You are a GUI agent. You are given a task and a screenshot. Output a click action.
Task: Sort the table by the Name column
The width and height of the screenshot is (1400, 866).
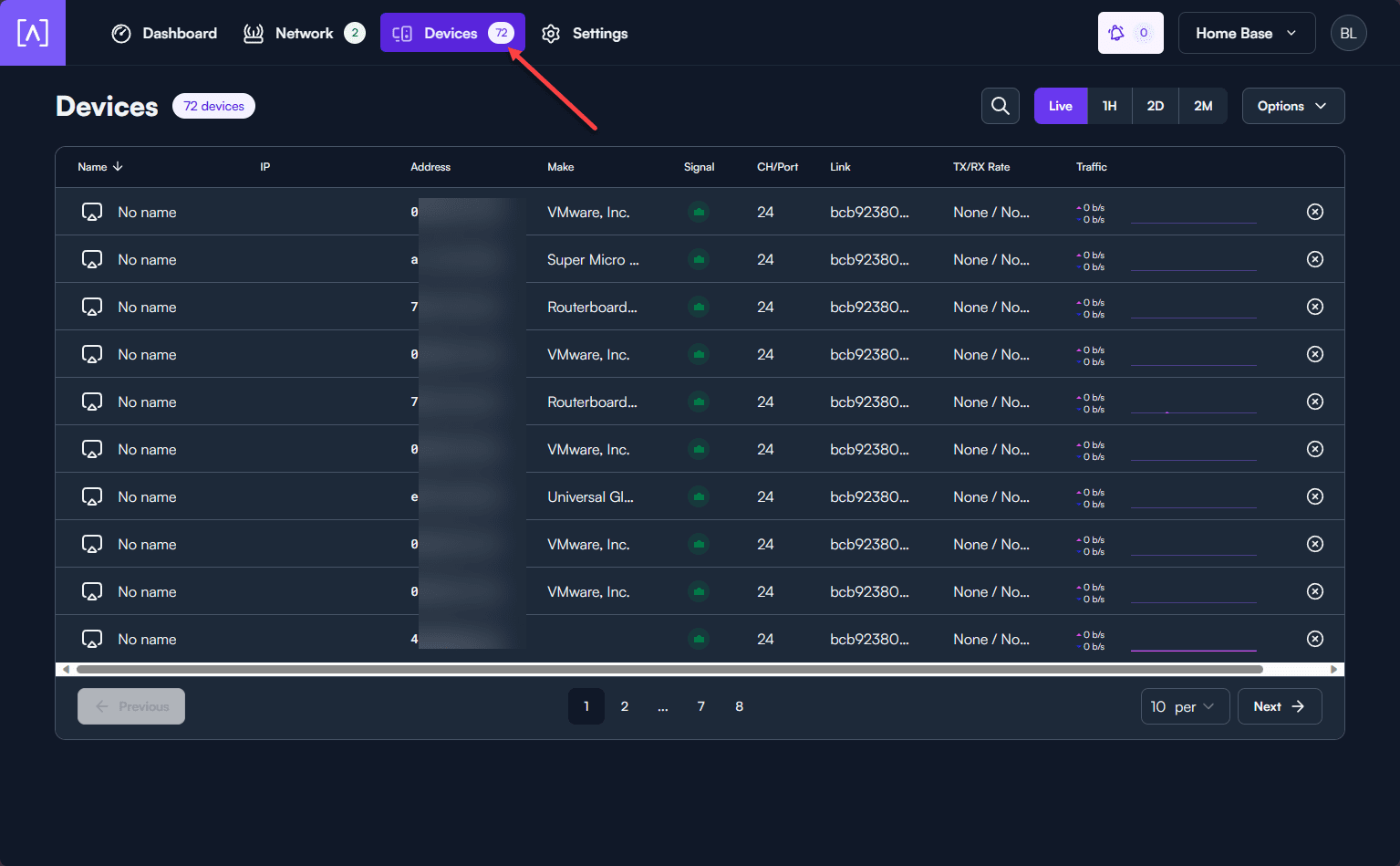click(100, 167)
